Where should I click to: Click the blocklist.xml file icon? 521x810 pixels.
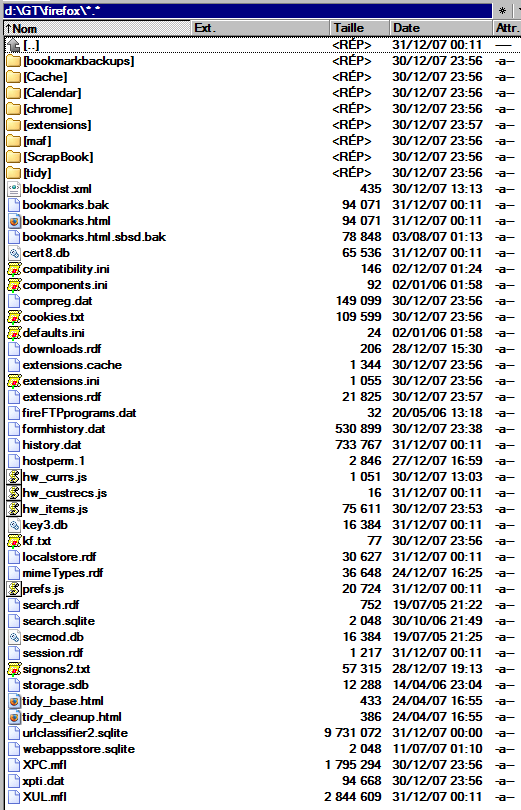(14, 190)
